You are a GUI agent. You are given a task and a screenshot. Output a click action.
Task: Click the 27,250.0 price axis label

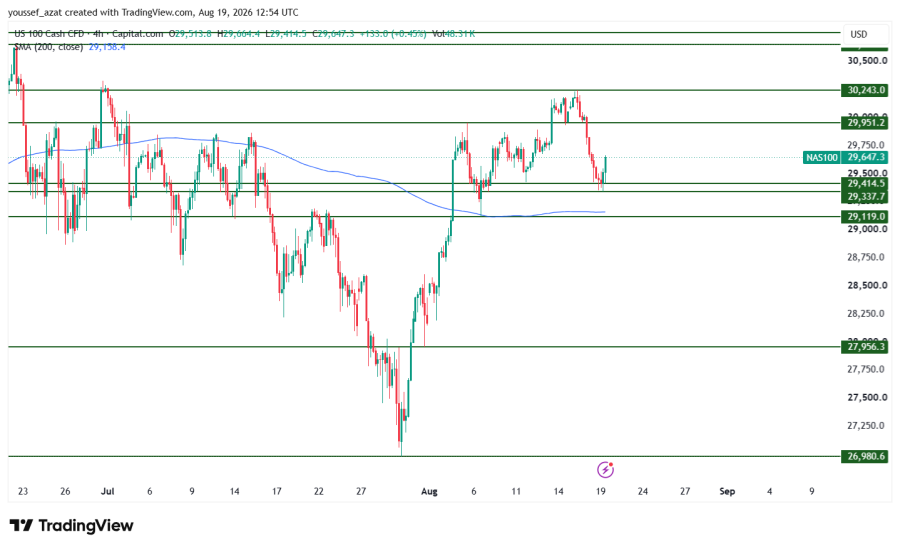tap(867, 426)
